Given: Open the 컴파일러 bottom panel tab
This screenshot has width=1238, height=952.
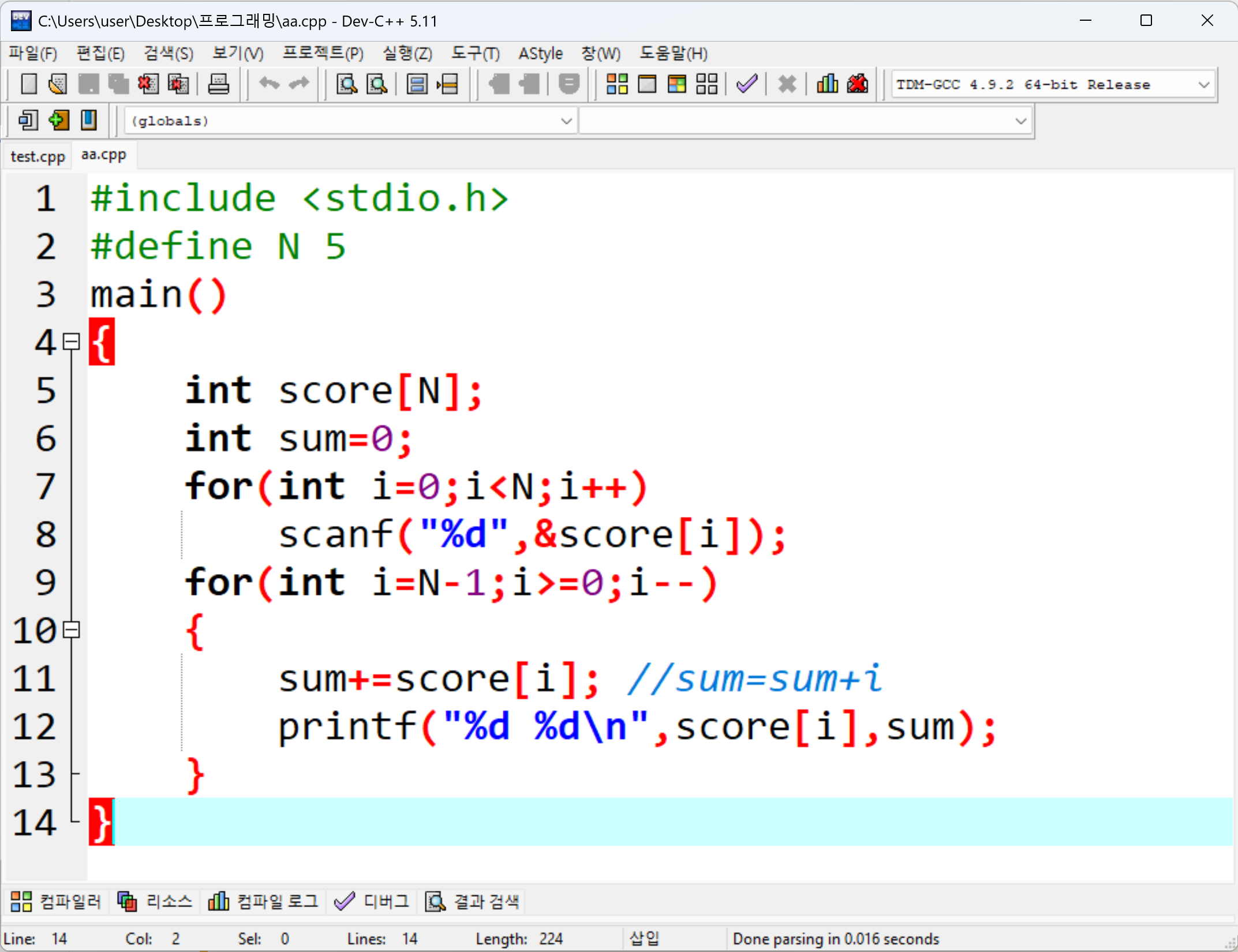Looking at the screenshot, I should tap(56, 901).
